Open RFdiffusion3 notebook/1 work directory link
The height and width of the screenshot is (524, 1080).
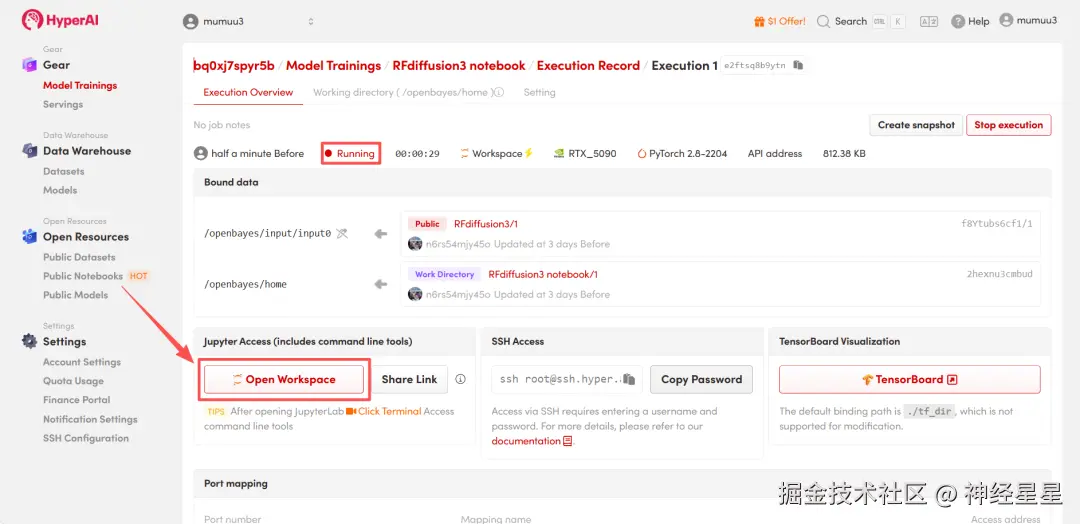tap(543, 274)
